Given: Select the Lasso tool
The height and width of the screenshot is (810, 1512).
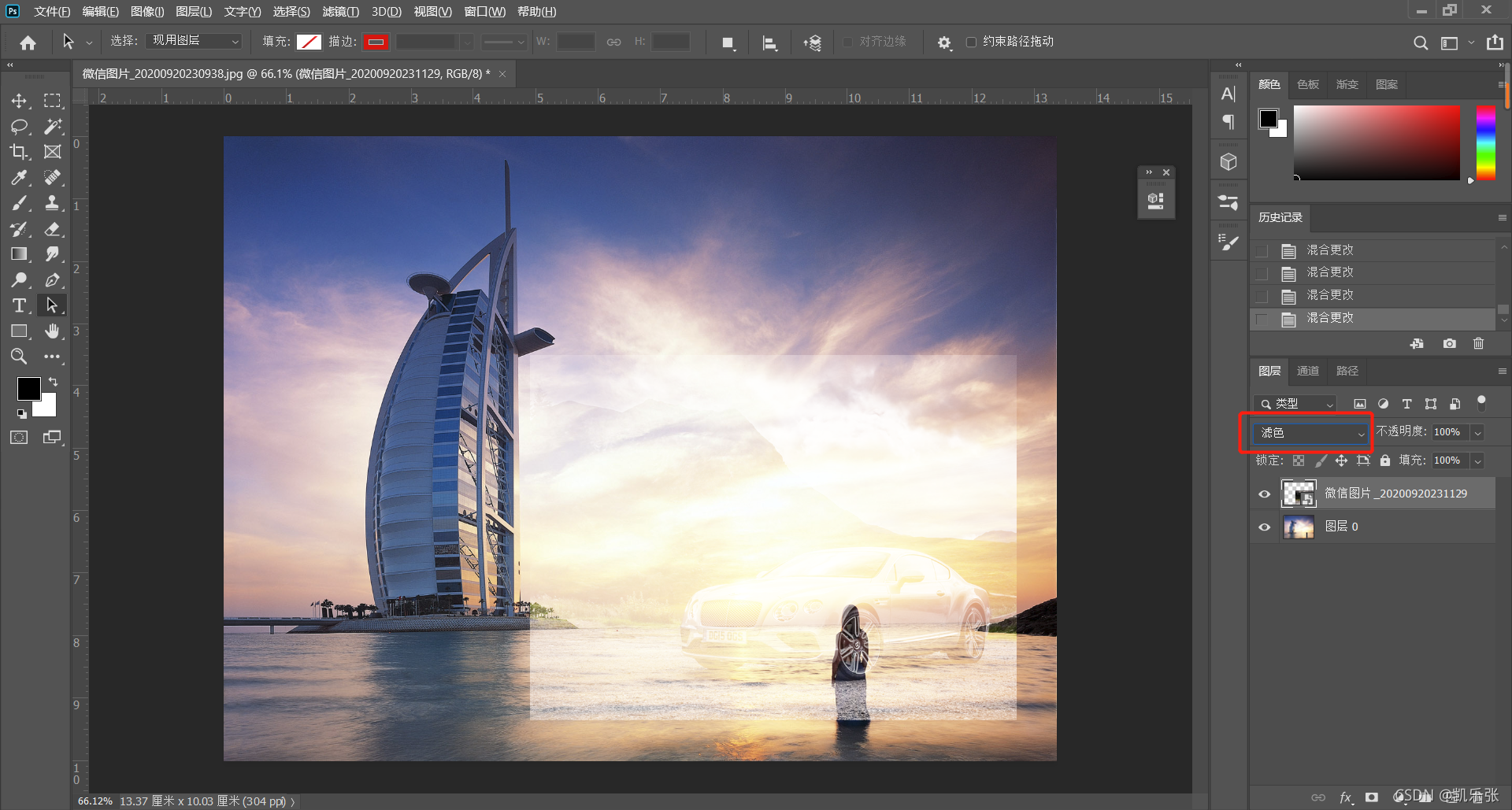Looking at the screenshot, I should click(x=19, y=126).
